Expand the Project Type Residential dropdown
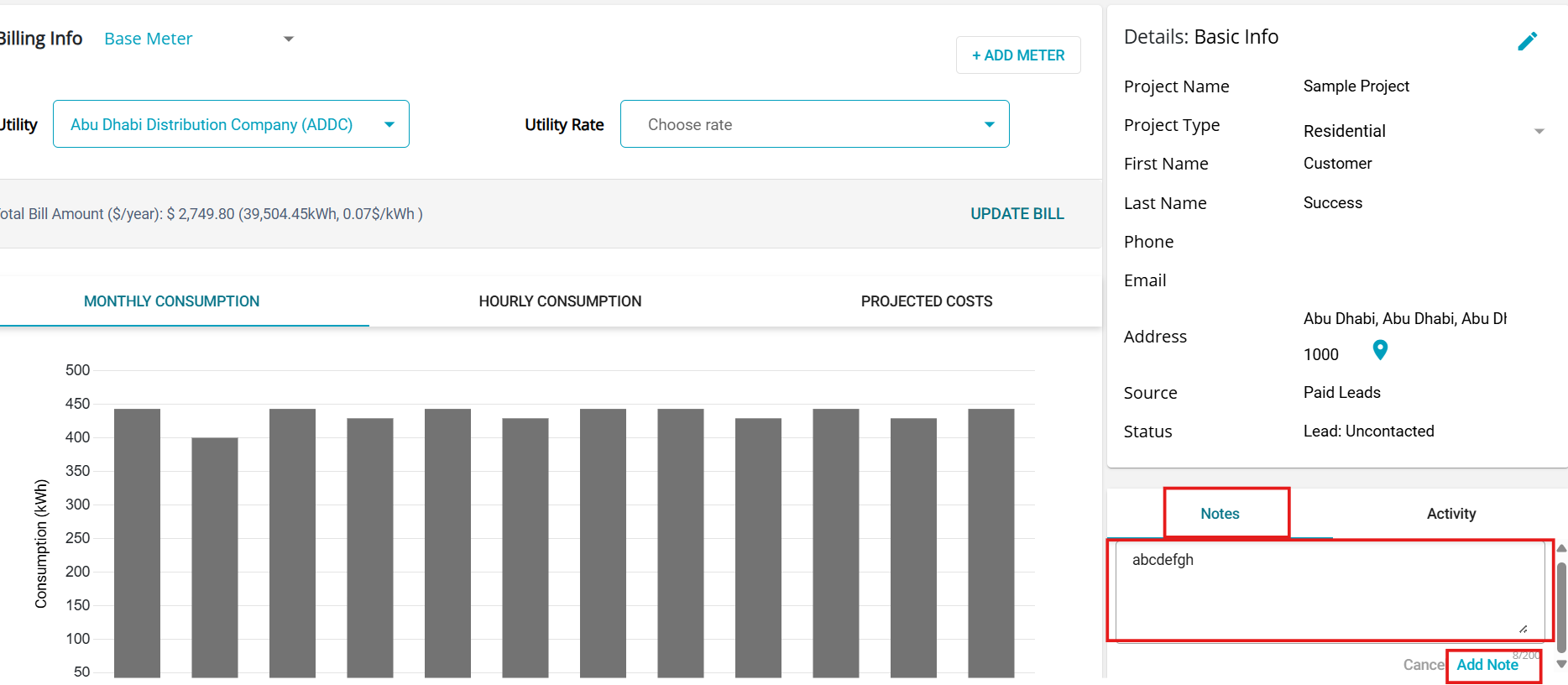The width and height of the screenshot is (1568, 685). [1539, 131]
